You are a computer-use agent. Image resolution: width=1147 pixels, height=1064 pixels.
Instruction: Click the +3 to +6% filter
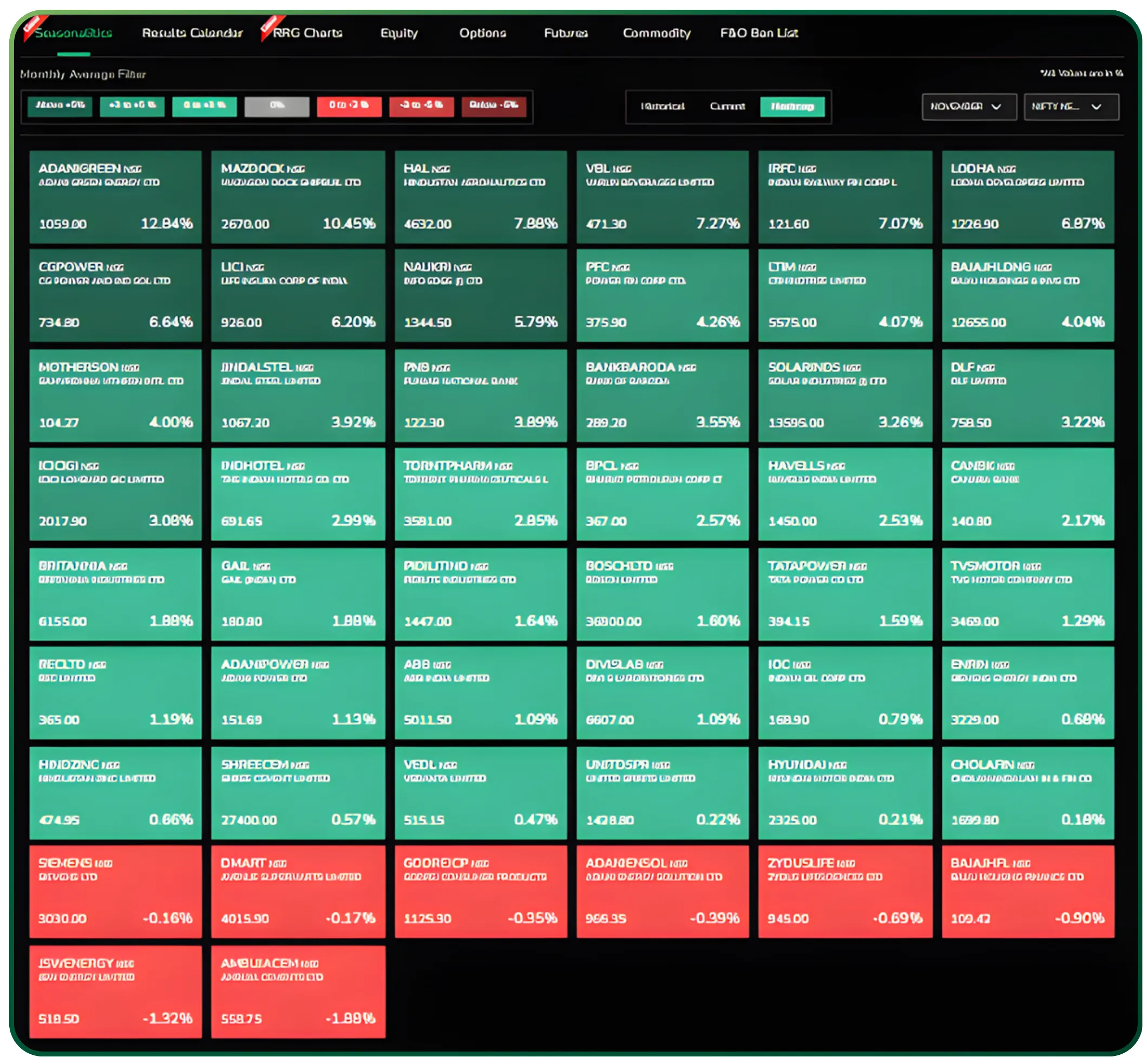(x=131, y=106)
